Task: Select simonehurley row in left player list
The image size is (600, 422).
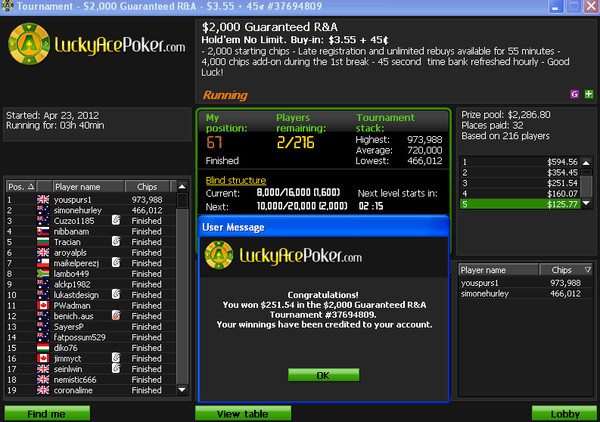Action: [91, 210]
